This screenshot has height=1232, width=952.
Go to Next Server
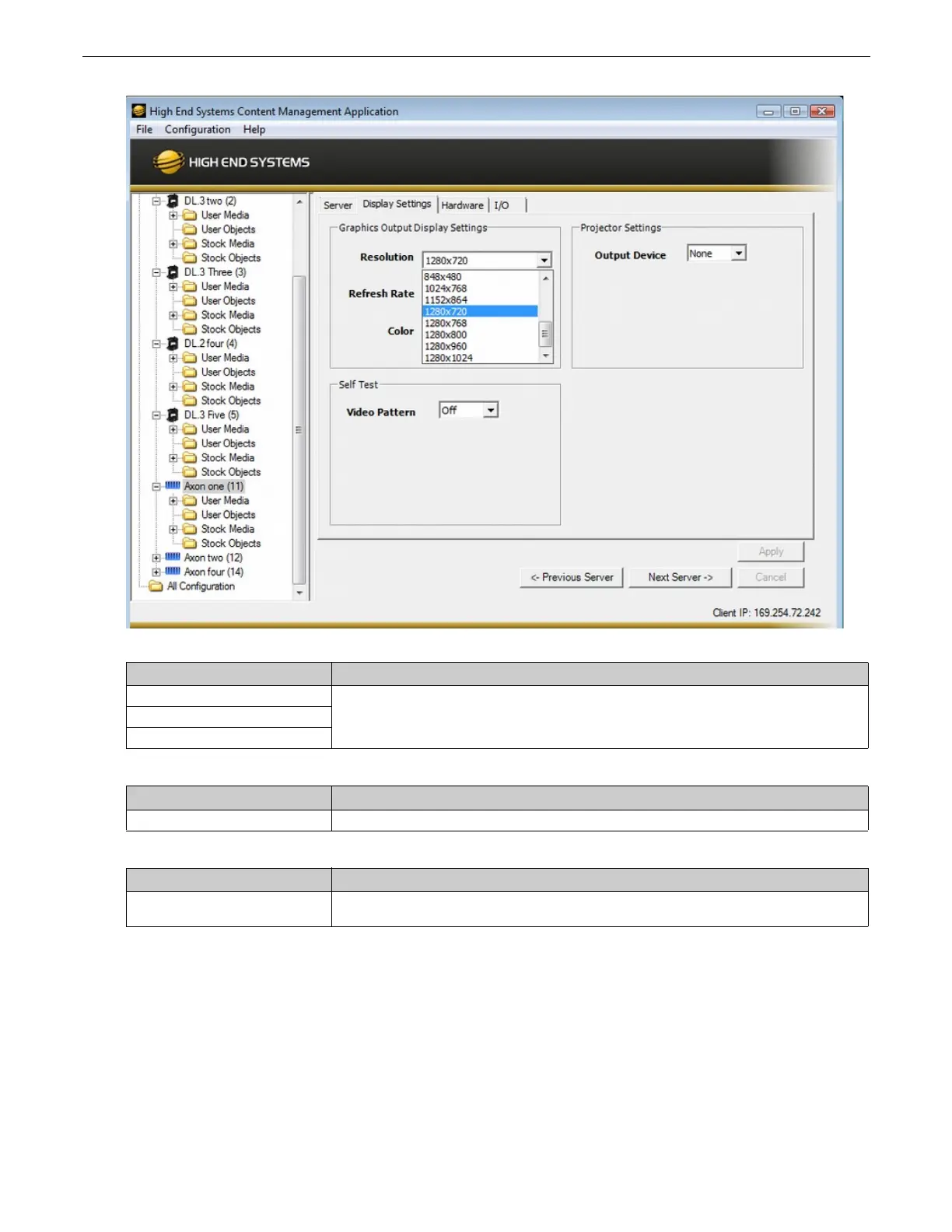680,577
